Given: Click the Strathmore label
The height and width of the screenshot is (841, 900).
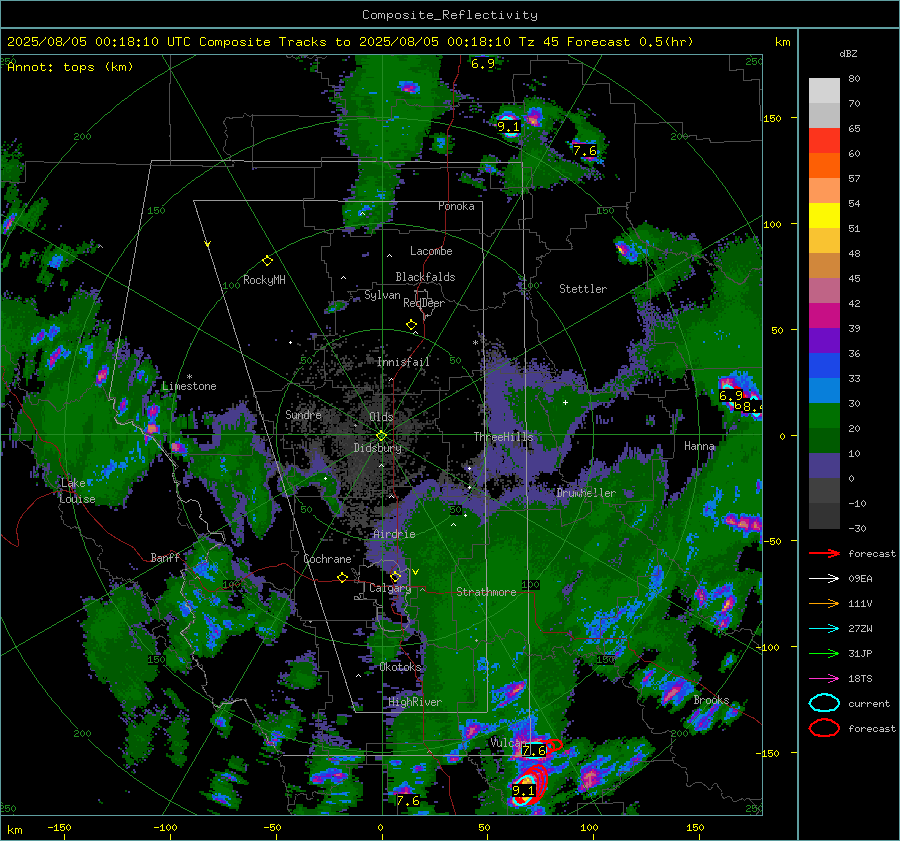Looking at the screenshot, I should tap(486, 592).
